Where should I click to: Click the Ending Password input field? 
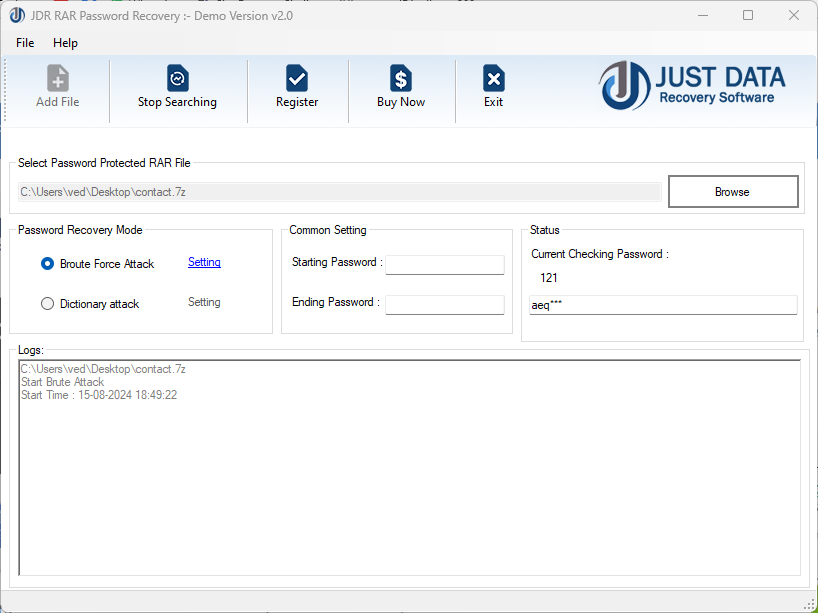point(444,304)
